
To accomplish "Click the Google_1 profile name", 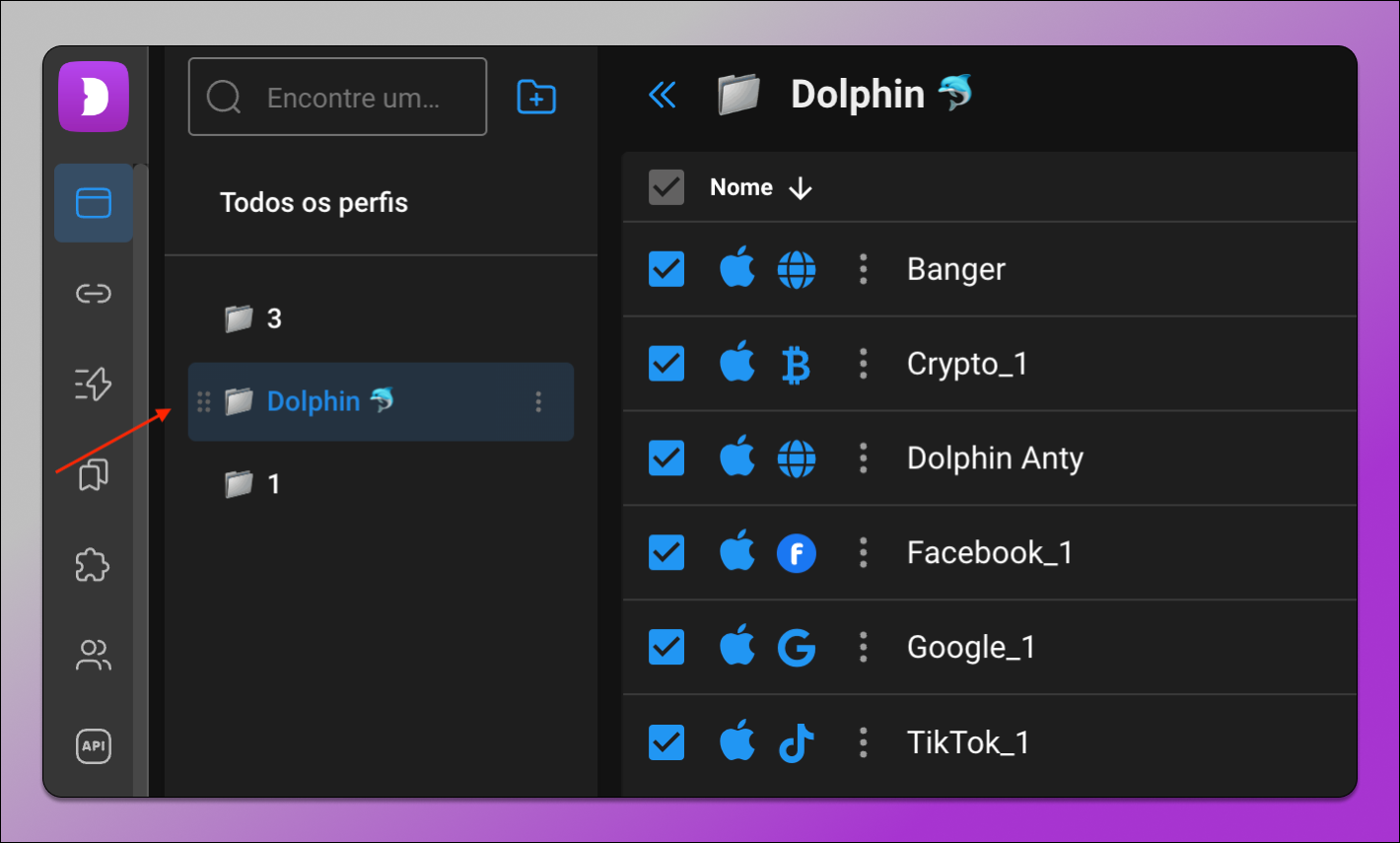I will (x=971, y=648).
